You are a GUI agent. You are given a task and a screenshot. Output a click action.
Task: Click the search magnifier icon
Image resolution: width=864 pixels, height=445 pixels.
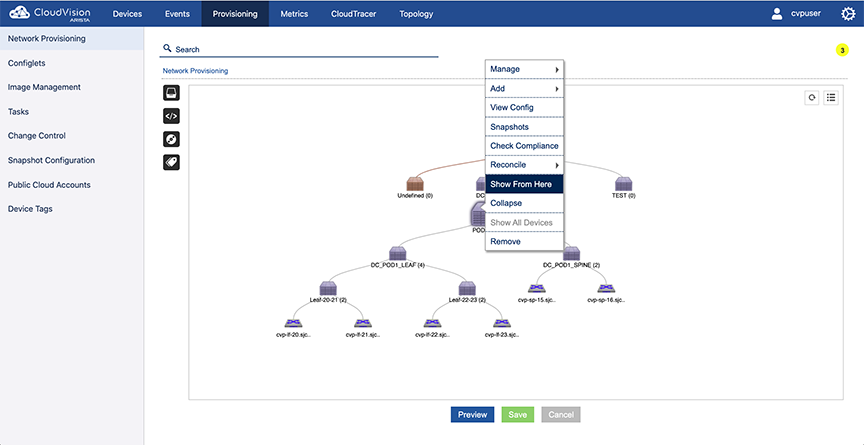pos(167,48)
